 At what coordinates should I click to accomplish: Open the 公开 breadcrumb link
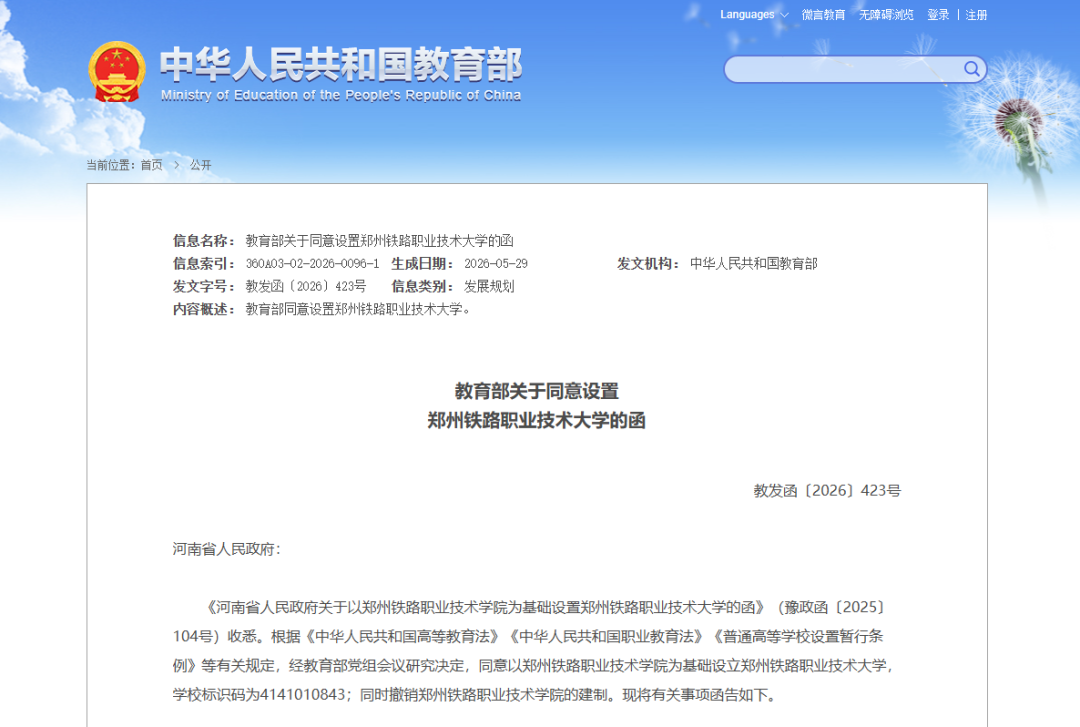[x=200, y=165]
